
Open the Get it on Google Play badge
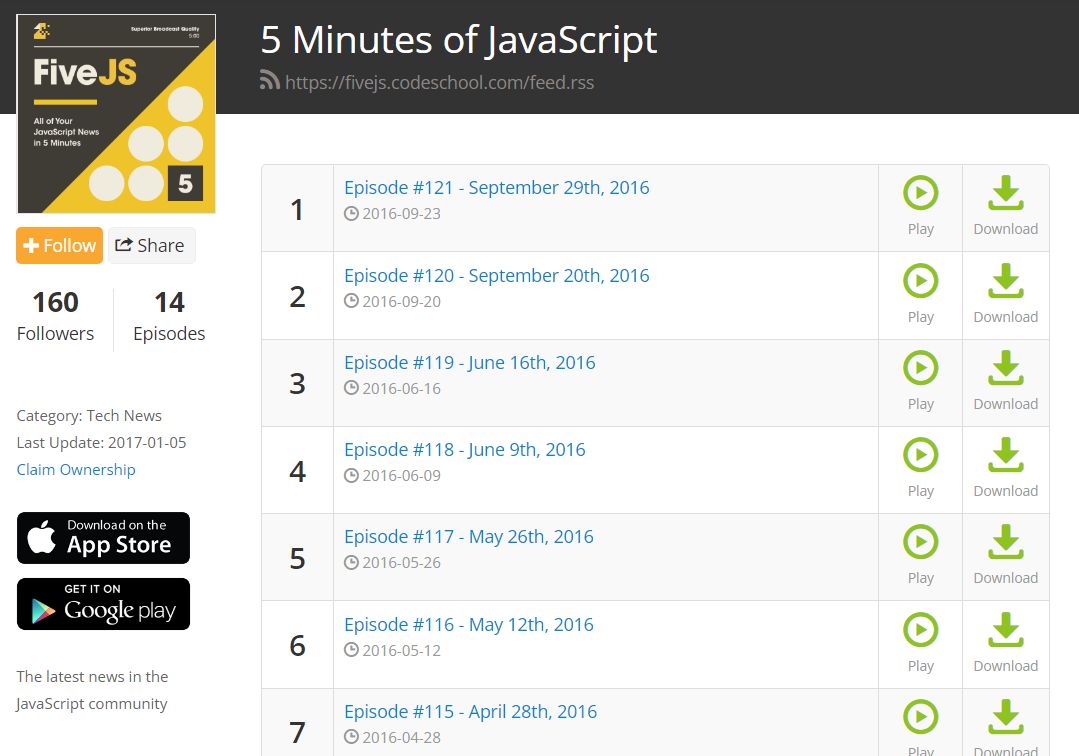coord(103,604)
